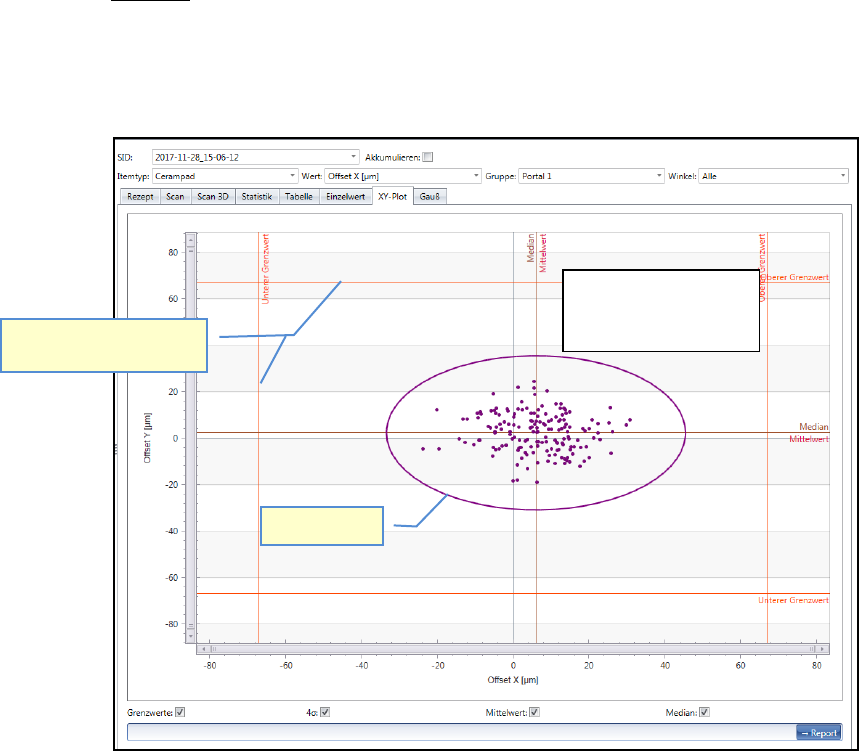Uncheck the Median checkbox

pyautogui.click(x=705, y=712)
